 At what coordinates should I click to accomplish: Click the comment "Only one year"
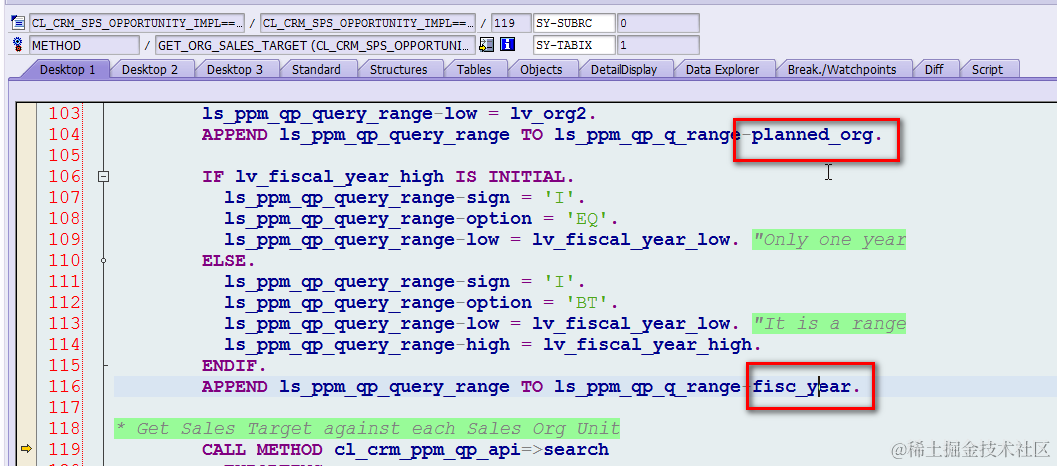coord(829,239)
